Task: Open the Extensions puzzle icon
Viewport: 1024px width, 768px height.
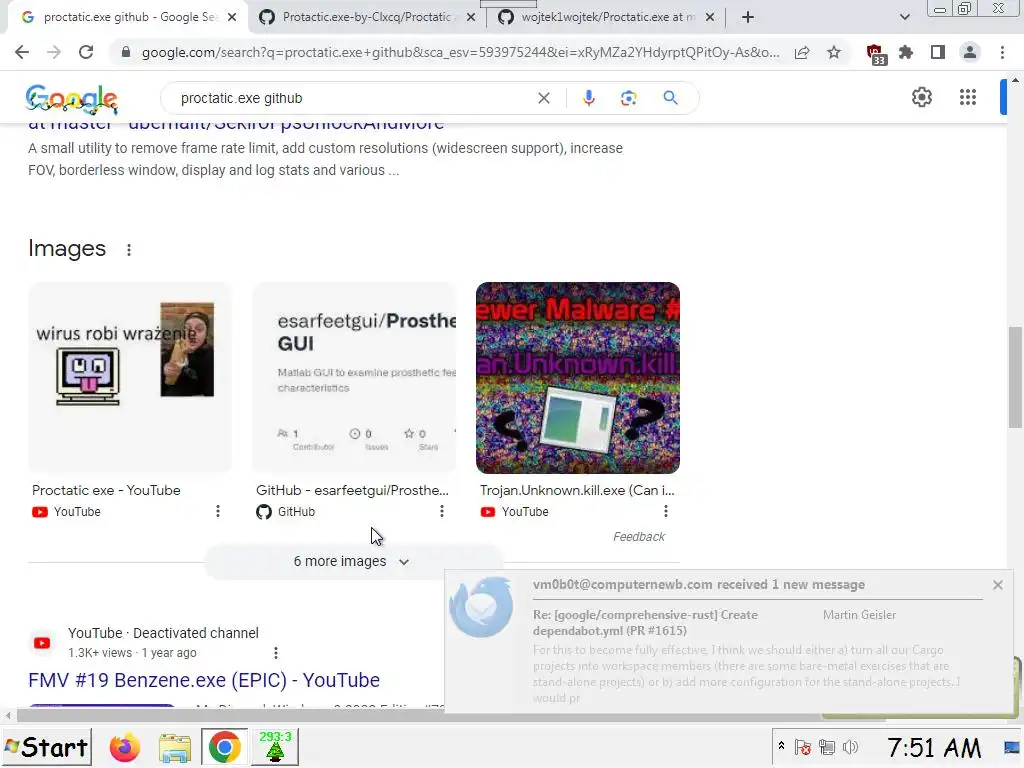Action: 906,52
